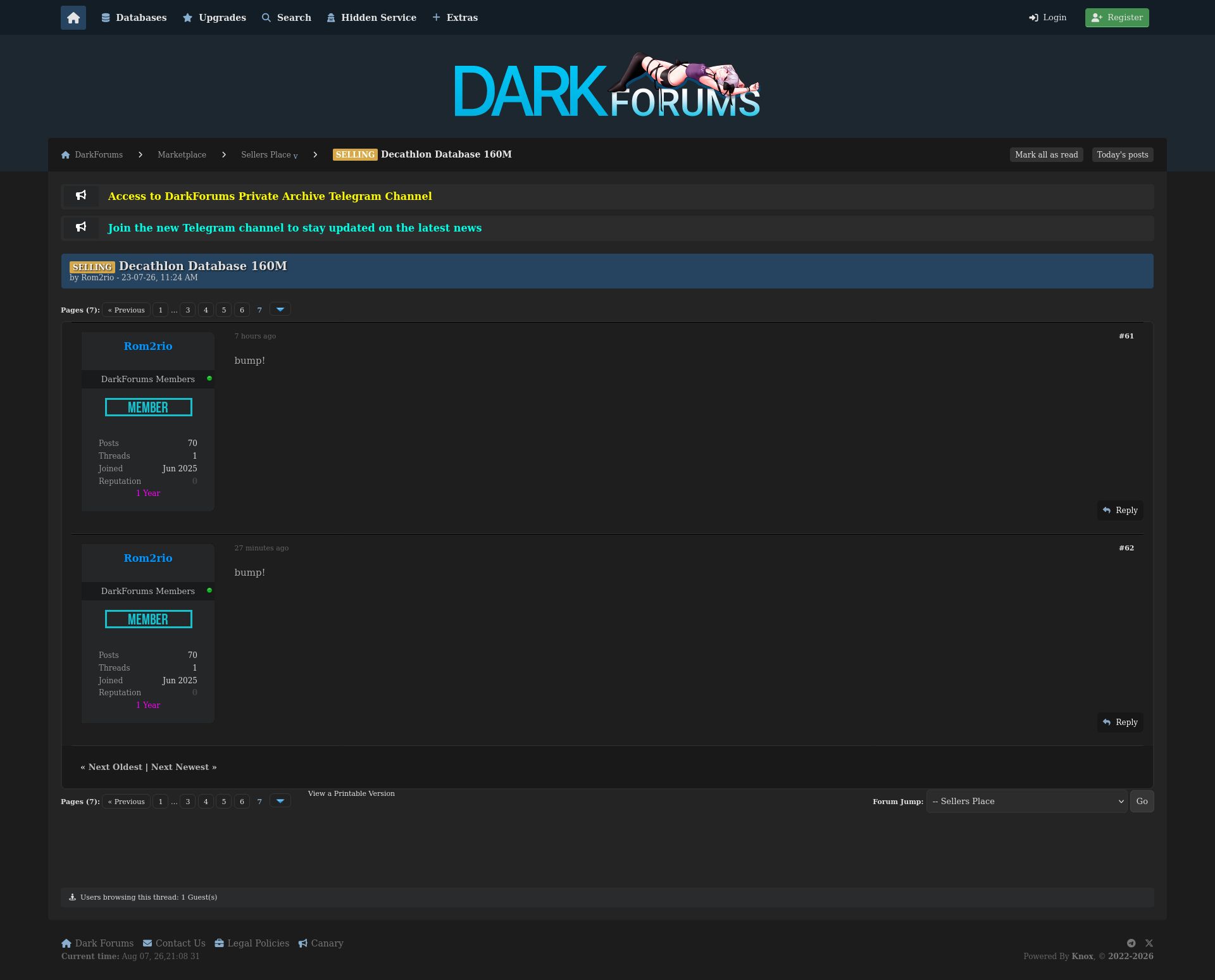Image resolution: width=1215 pixels, height=980 pixels.
Task: Click Today's posts button
Action: (x=1123, y=155)
